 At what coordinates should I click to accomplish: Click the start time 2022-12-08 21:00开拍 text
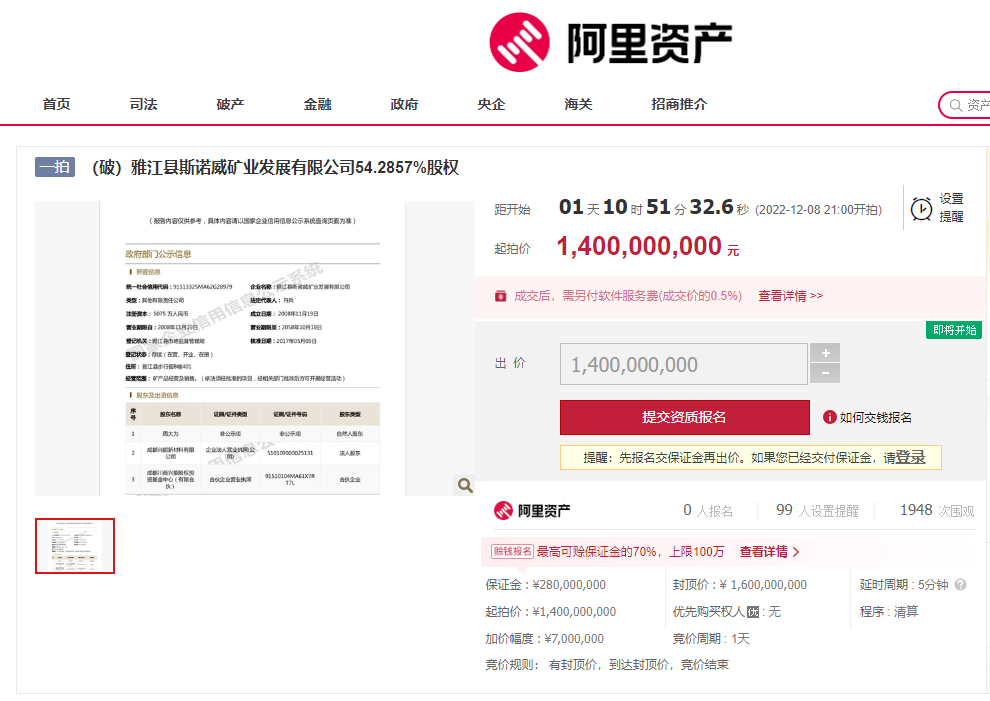pyautogui.click(x=819, y=210)
